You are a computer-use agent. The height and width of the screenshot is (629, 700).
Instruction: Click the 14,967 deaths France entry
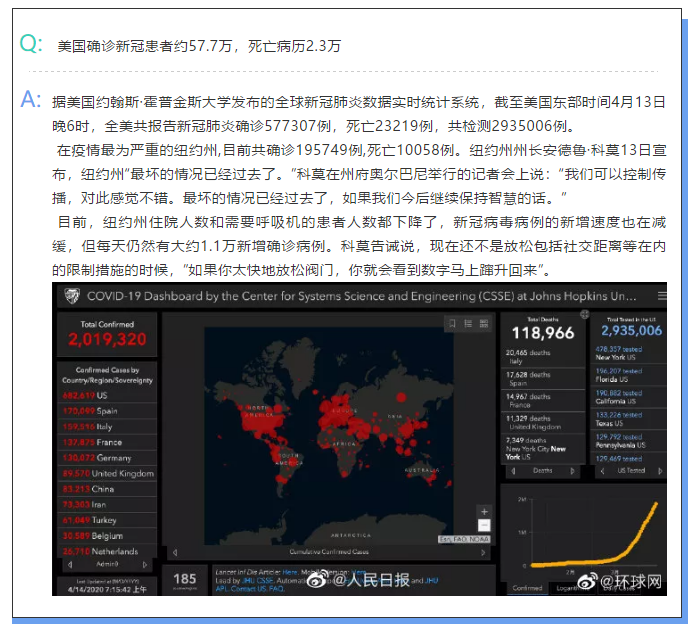pos(543,400)
